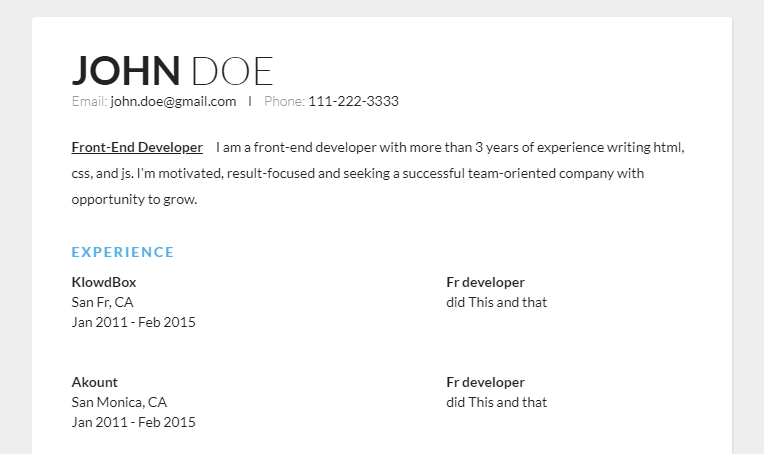Select the Email label text
Screen dimensions: 764x454
pos(89,101)
